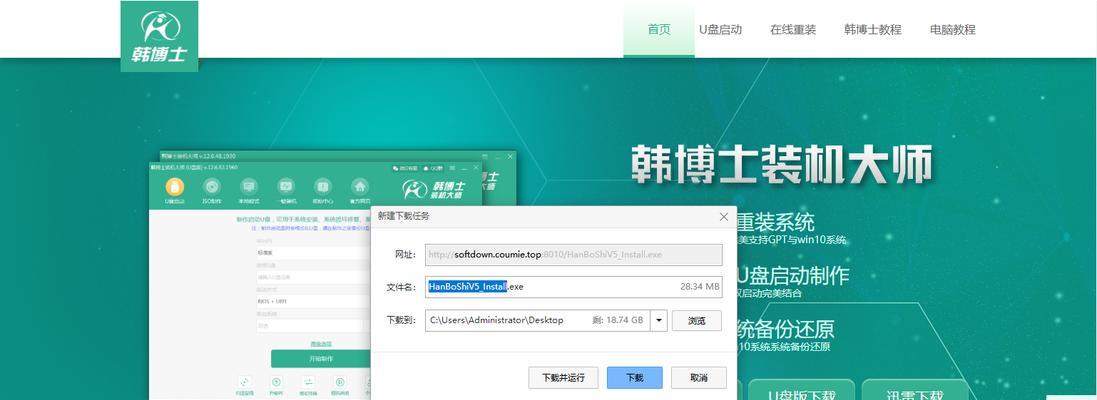Open the 在线重装 navigation tab
The image size is (1097, 400).
pos(793,29)
